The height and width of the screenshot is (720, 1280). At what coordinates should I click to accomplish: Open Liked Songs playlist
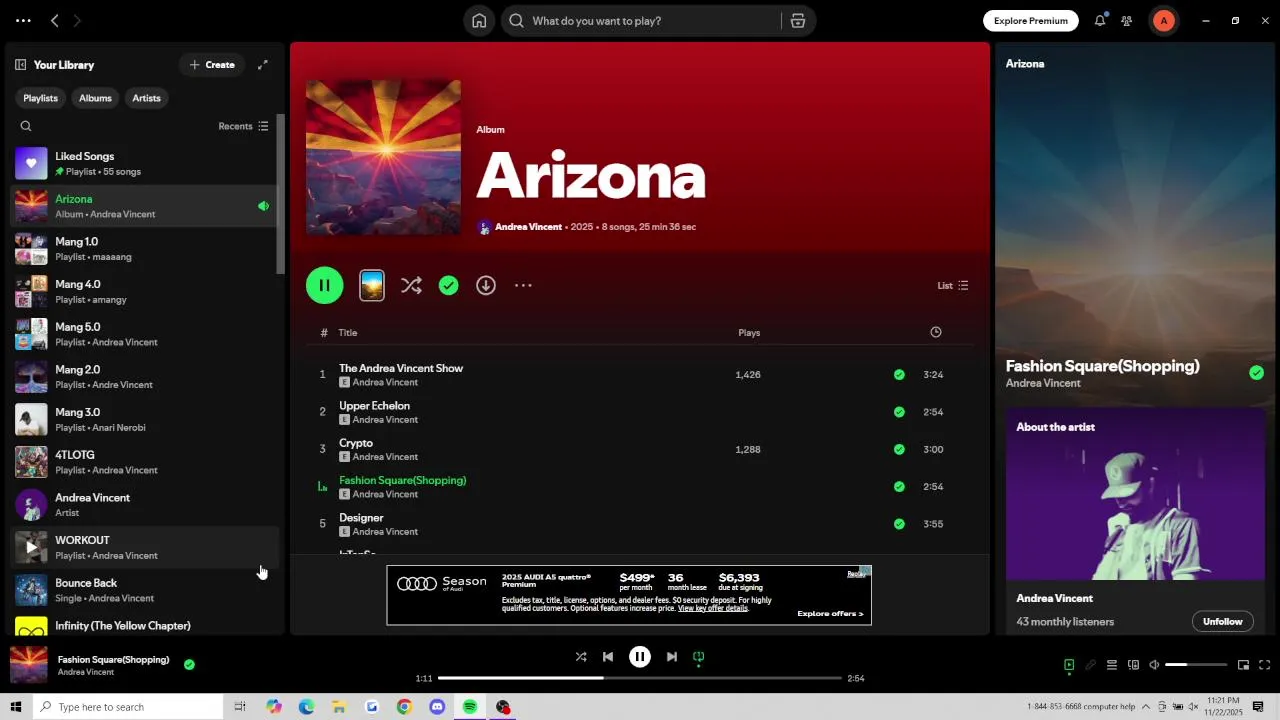143,164
